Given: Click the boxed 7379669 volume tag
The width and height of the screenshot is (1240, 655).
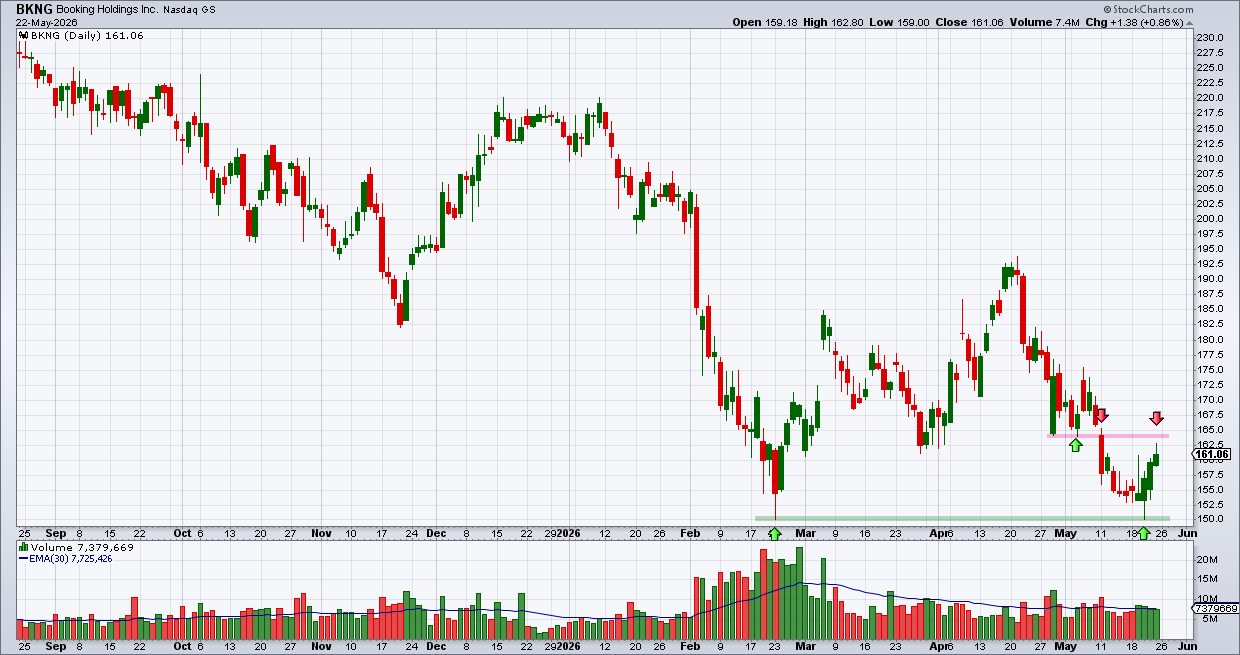Looking at the screenshot, I should 1213,608.
